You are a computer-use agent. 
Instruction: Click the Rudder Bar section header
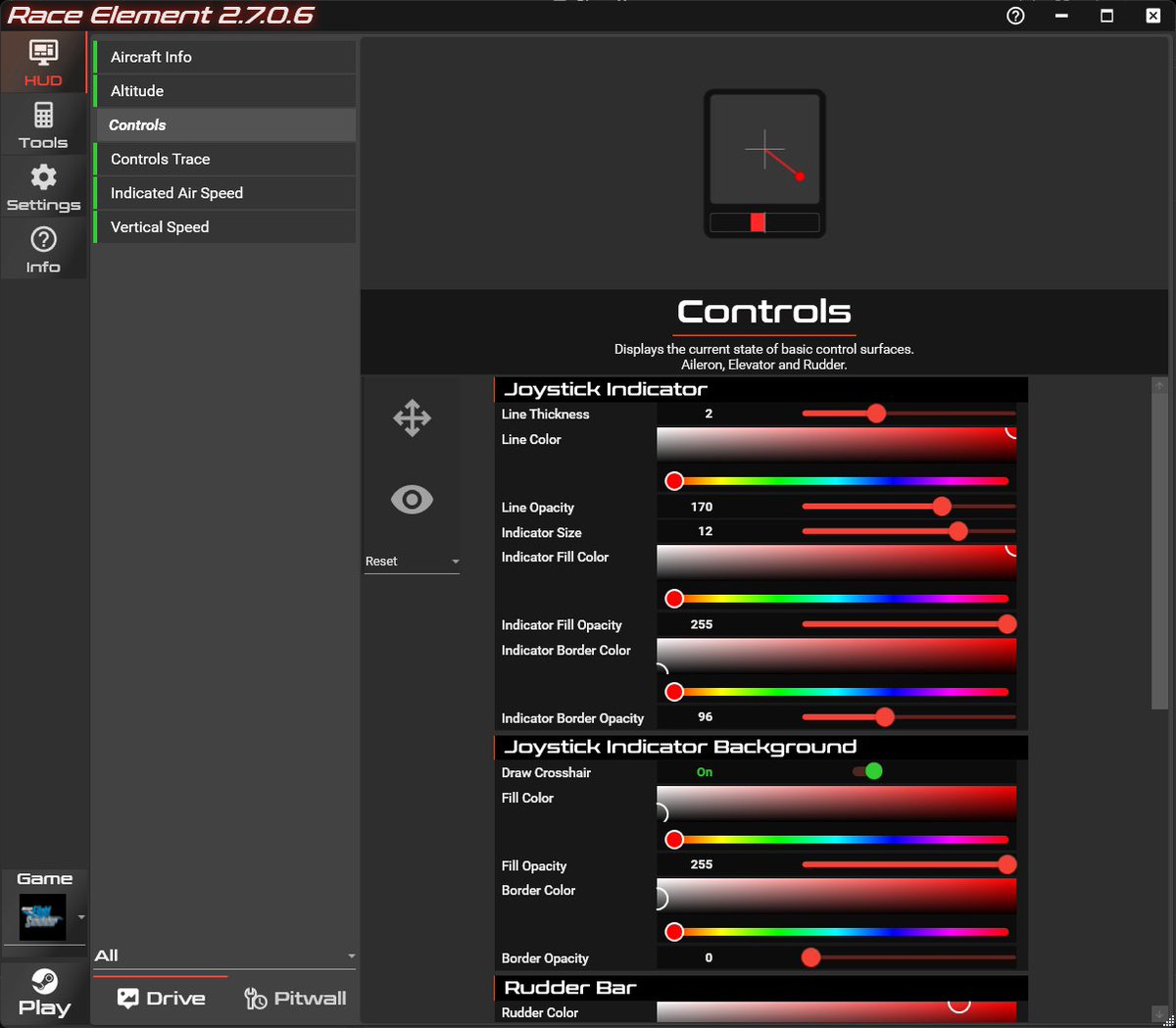761,987
